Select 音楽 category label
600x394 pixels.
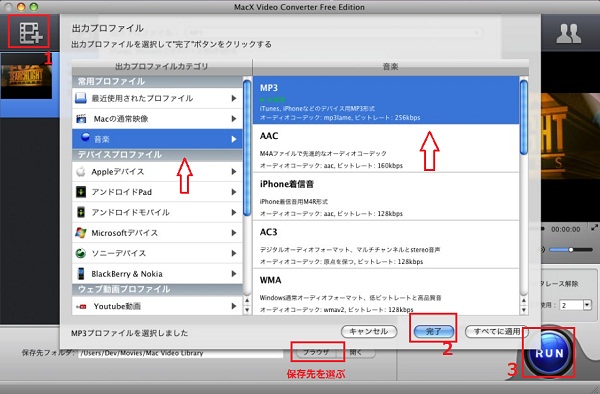pos(102,139)
